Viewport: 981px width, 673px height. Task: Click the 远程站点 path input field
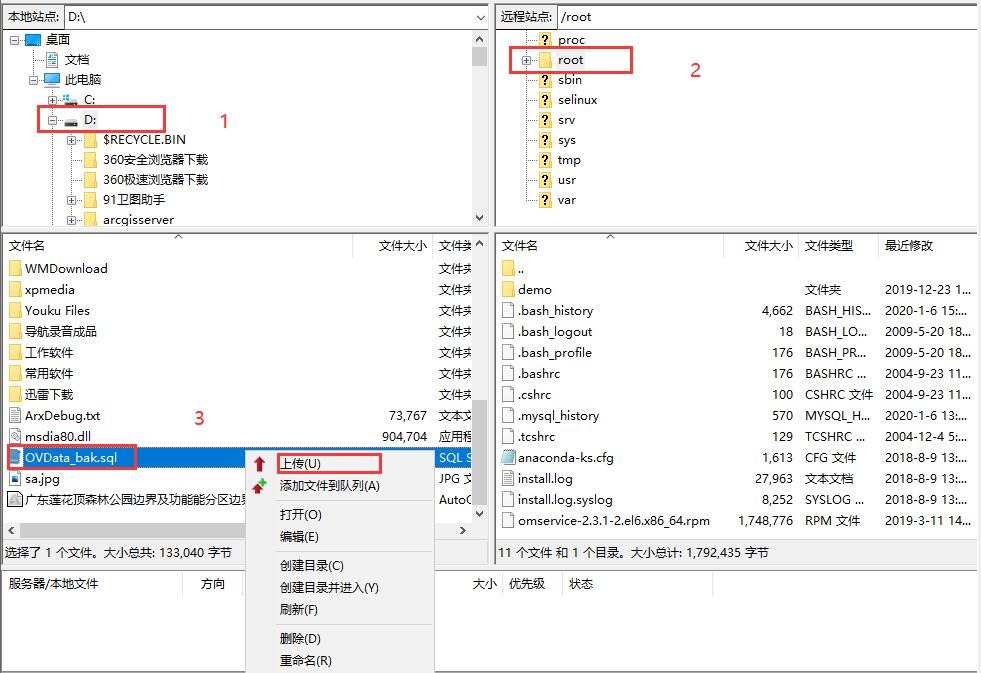point(760,17)
